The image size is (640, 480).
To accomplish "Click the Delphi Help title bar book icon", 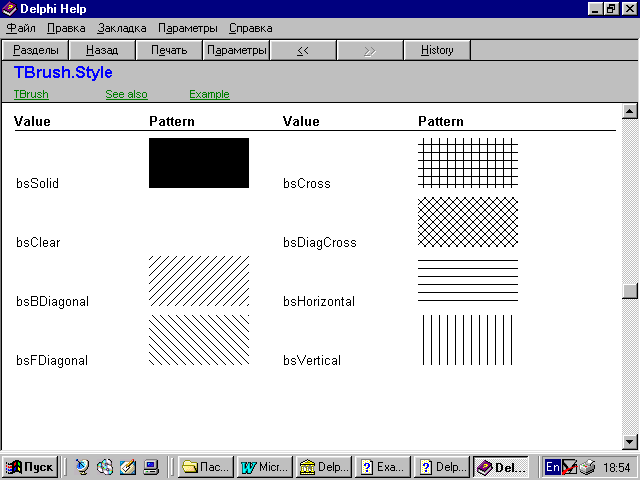I will pos(9,9).
